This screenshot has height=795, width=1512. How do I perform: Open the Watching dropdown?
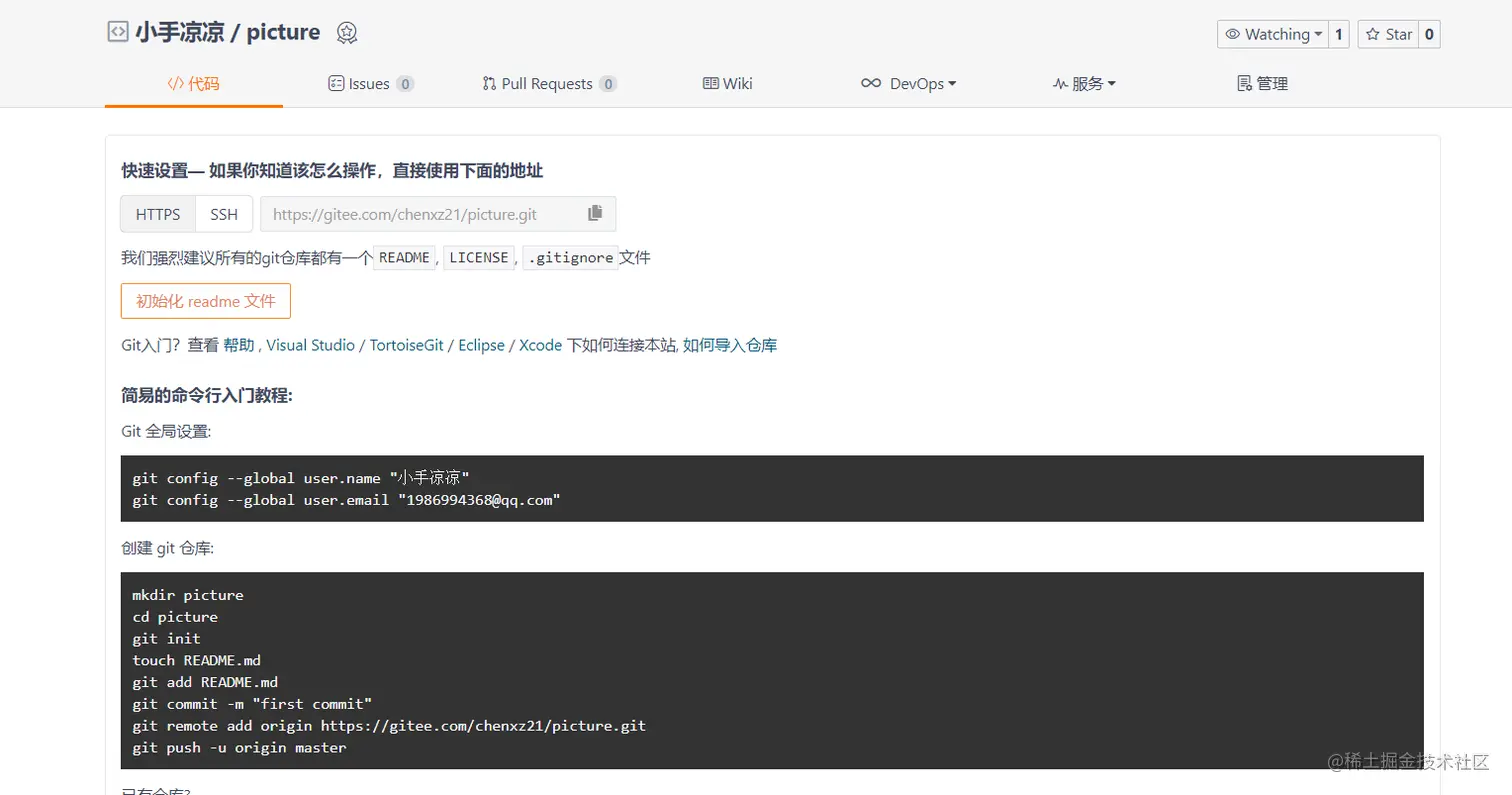1273,34
